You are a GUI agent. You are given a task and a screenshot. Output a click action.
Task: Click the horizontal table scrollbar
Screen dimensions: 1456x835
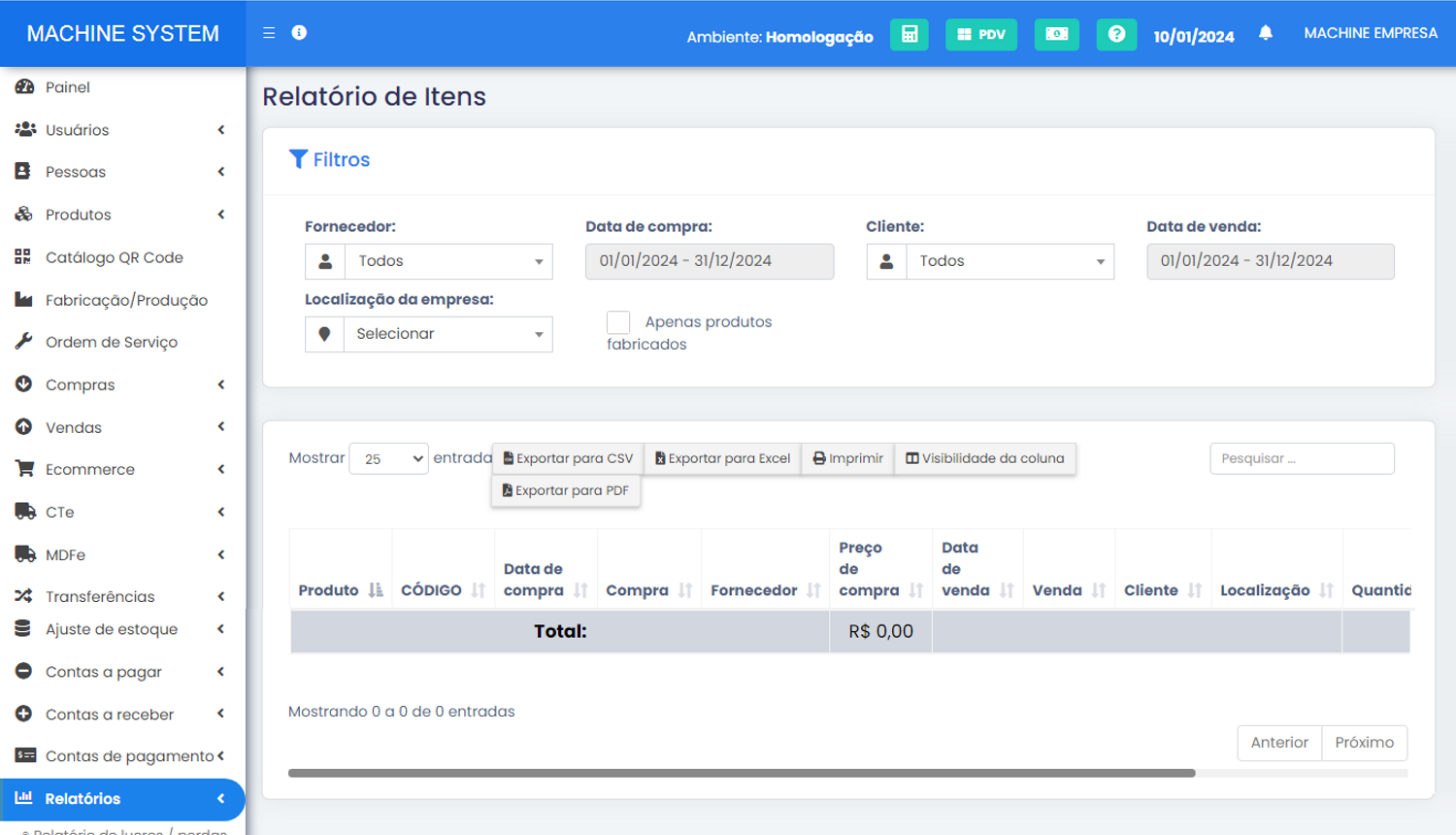coord(742,773)
